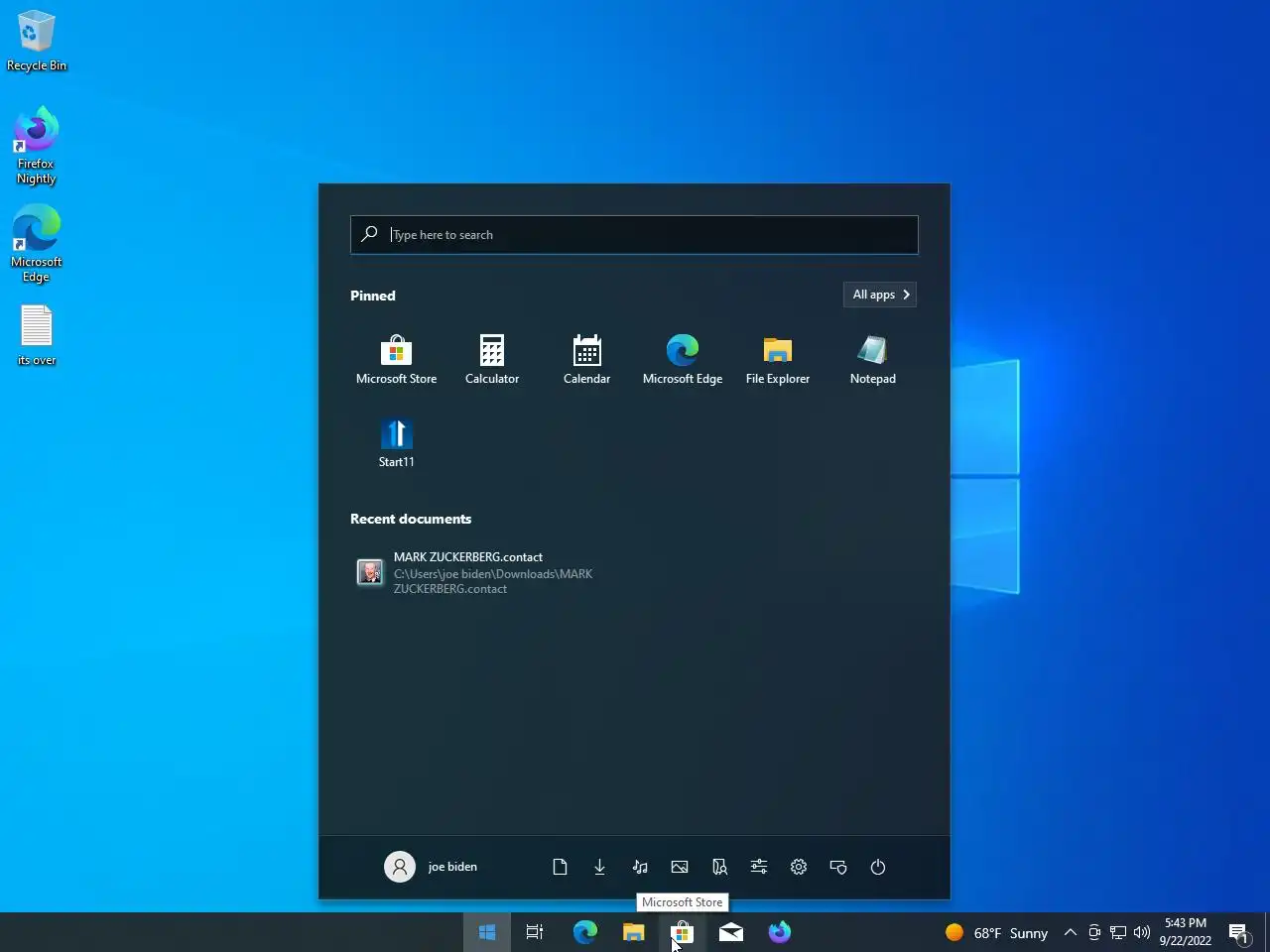
Task: Open the notification Action Center
Action: pos(1238,932)
